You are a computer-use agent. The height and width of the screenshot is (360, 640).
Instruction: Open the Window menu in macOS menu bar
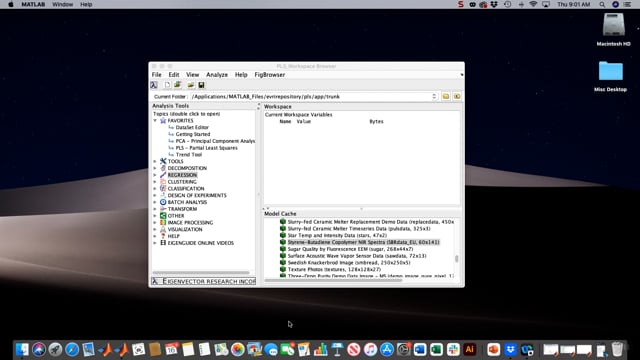click(x=62, y=4)
